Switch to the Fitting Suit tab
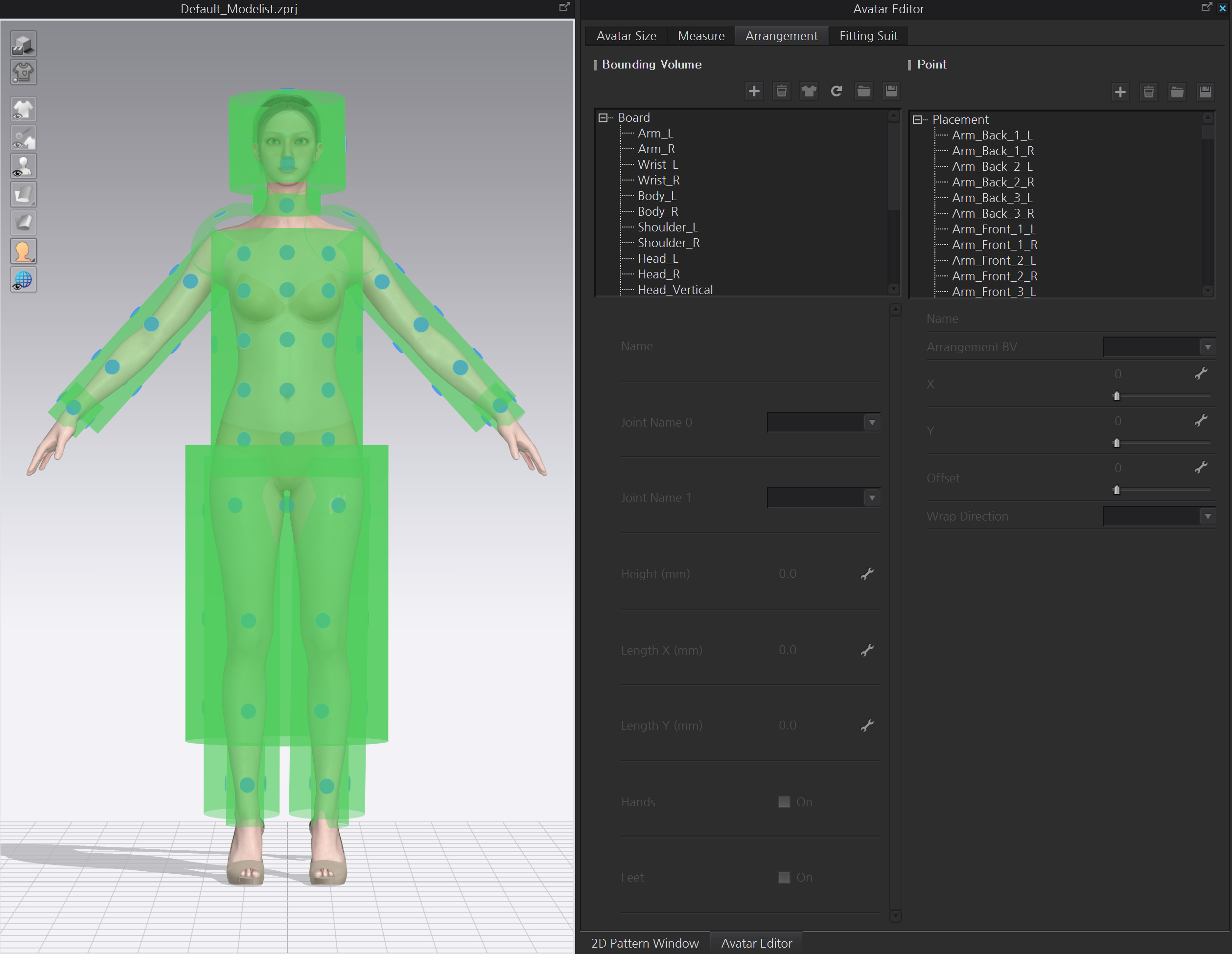The width and height of the screenshot is (1232, 954). click(868, 36)
